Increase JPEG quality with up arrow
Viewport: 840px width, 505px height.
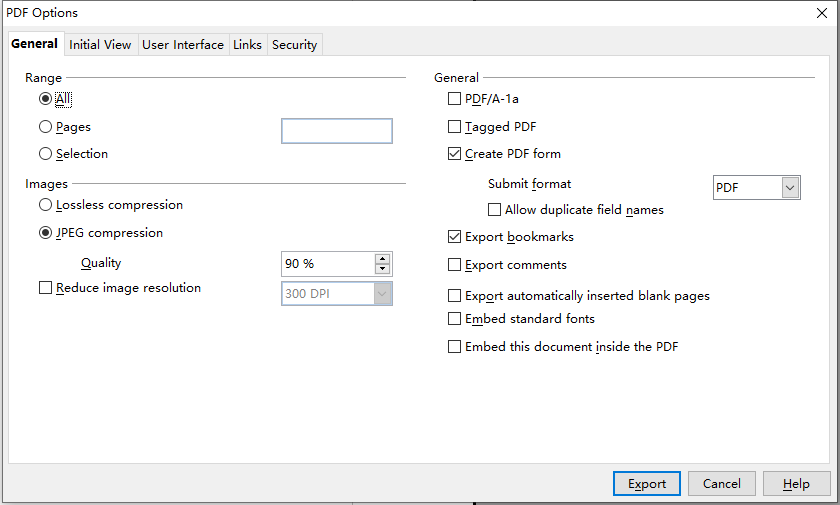coord(382,259)
